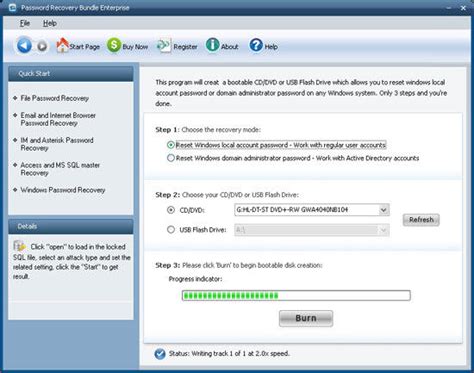474x373 pixels.
Task: Click the folder icon in Details panel
Action: [x=19, y=246]
